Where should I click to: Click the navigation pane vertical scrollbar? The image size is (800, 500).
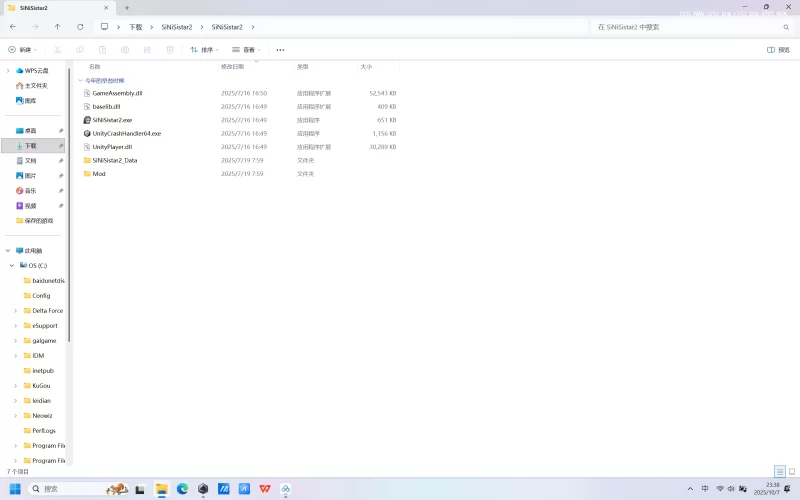tap(69, 204)
